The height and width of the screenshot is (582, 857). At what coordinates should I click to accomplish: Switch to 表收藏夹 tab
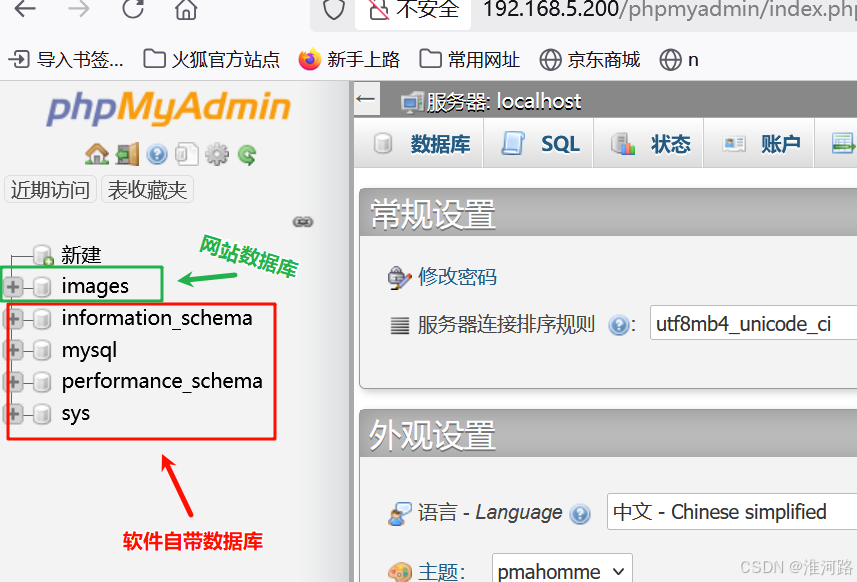coord(147,190)
